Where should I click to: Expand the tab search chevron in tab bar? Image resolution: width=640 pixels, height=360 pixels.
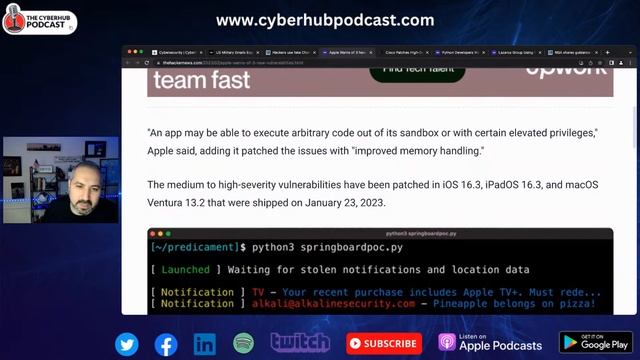click(631, 53)
